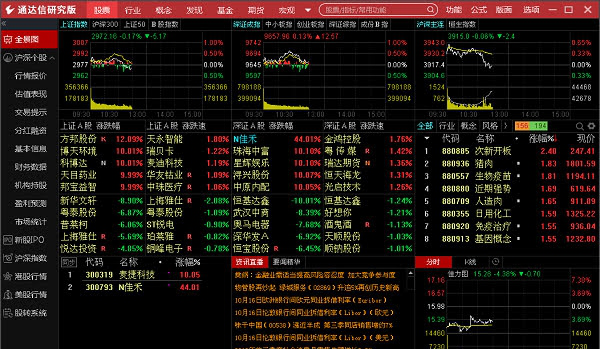Viewport: 600px width, 362px height.
Task: Open the top menu dropdown arrow
Action: [x=308, y=10]
